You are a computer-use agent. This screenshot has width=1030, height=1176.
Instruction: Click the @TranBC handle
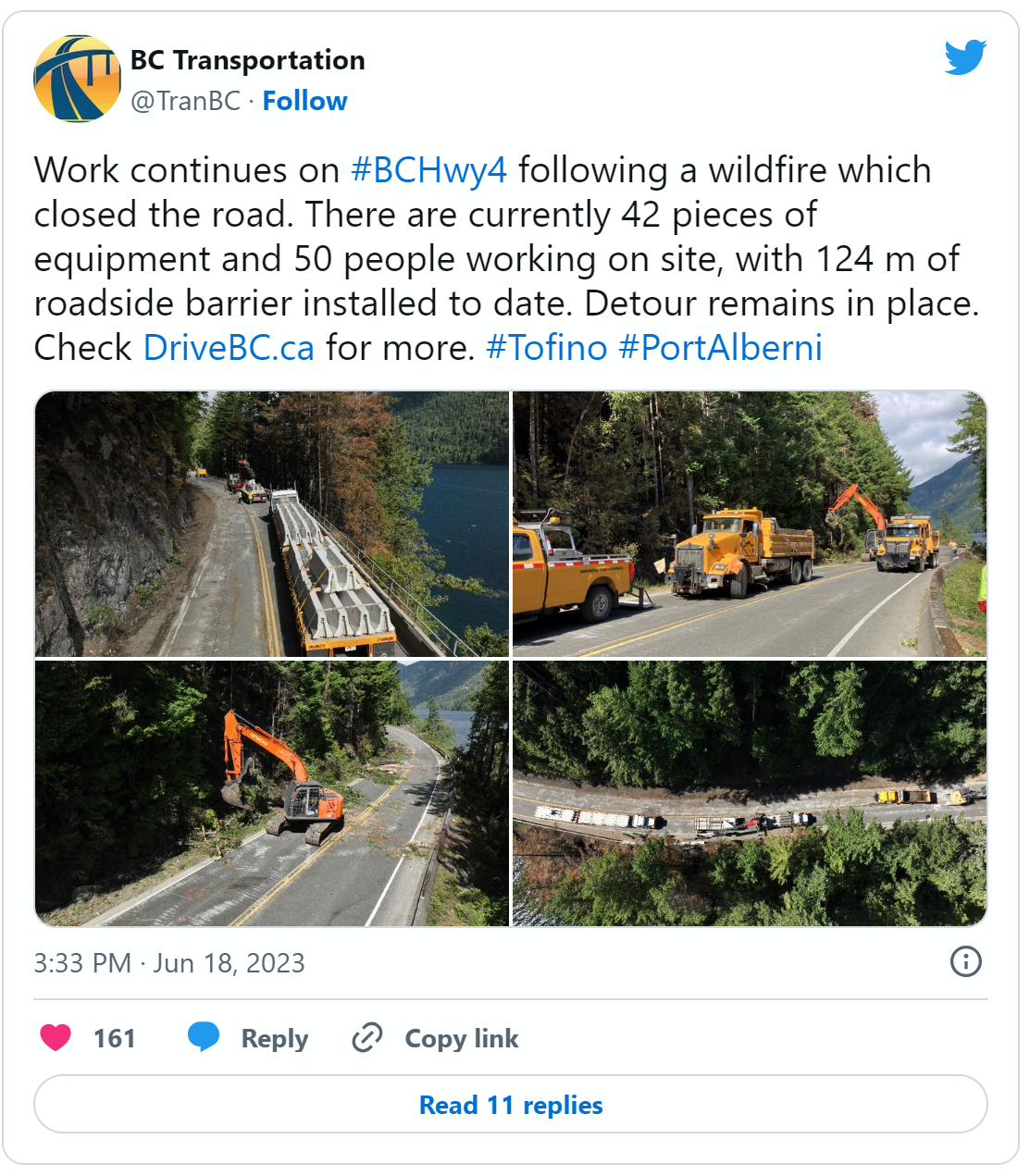point(185,101)
